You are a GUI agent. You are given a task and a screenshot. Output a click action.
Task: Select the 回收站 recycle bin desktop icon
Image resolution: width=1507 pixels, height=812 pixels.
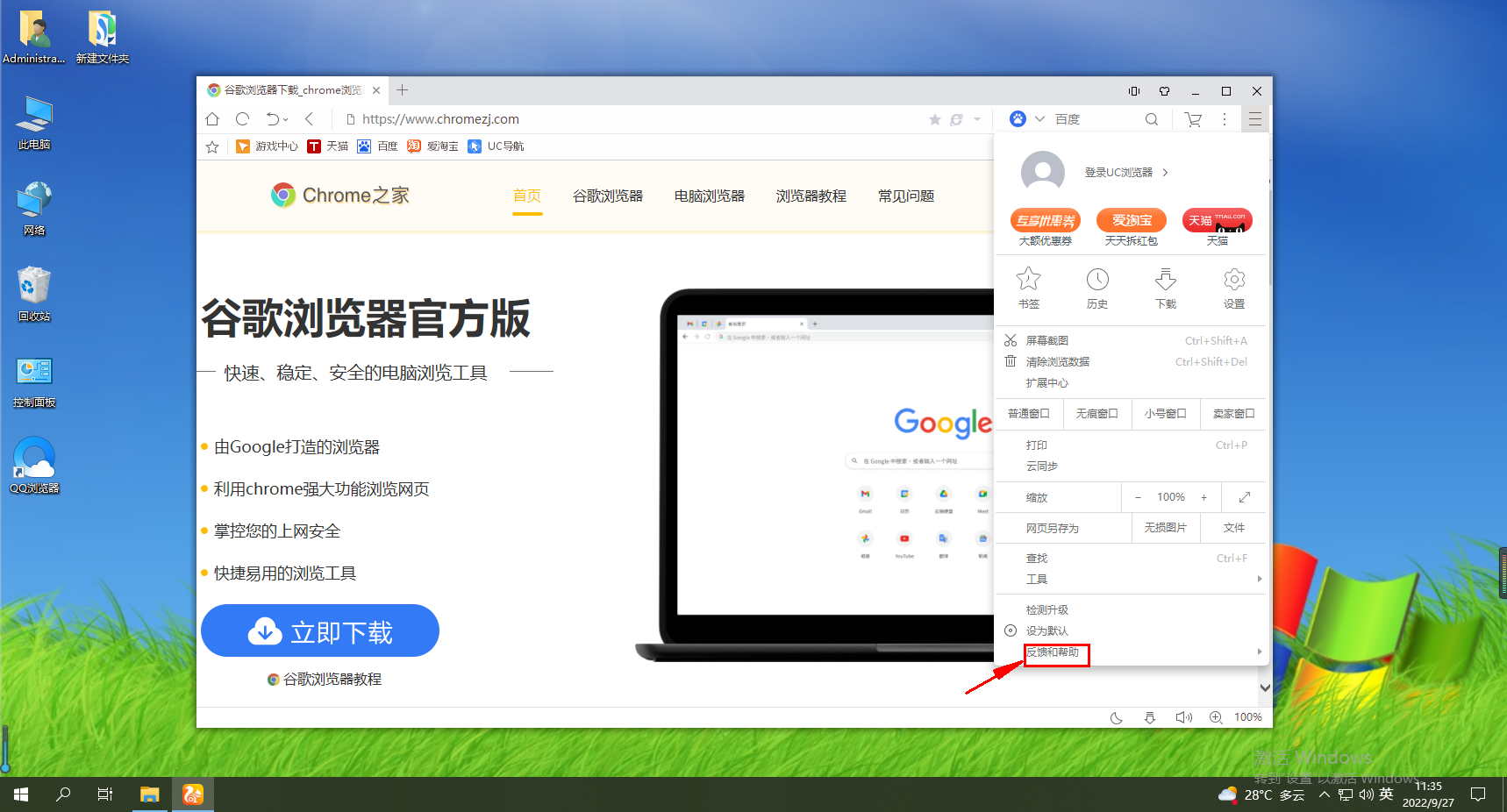click(x=34, y=294)
